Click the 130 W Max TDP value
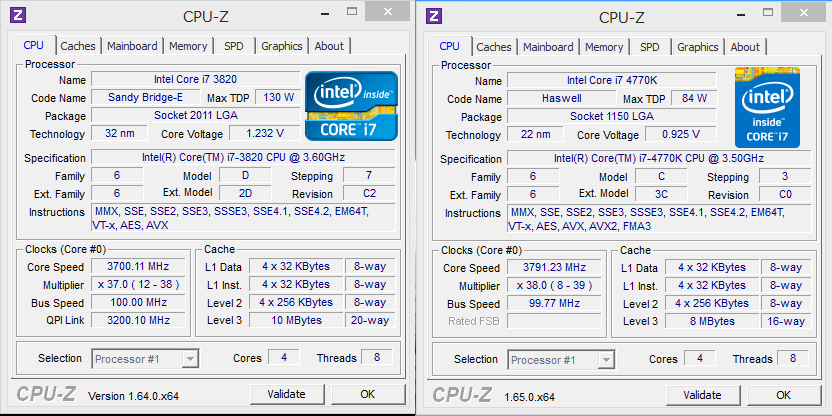This screenshot has height=416, width=832. (278, 97)
